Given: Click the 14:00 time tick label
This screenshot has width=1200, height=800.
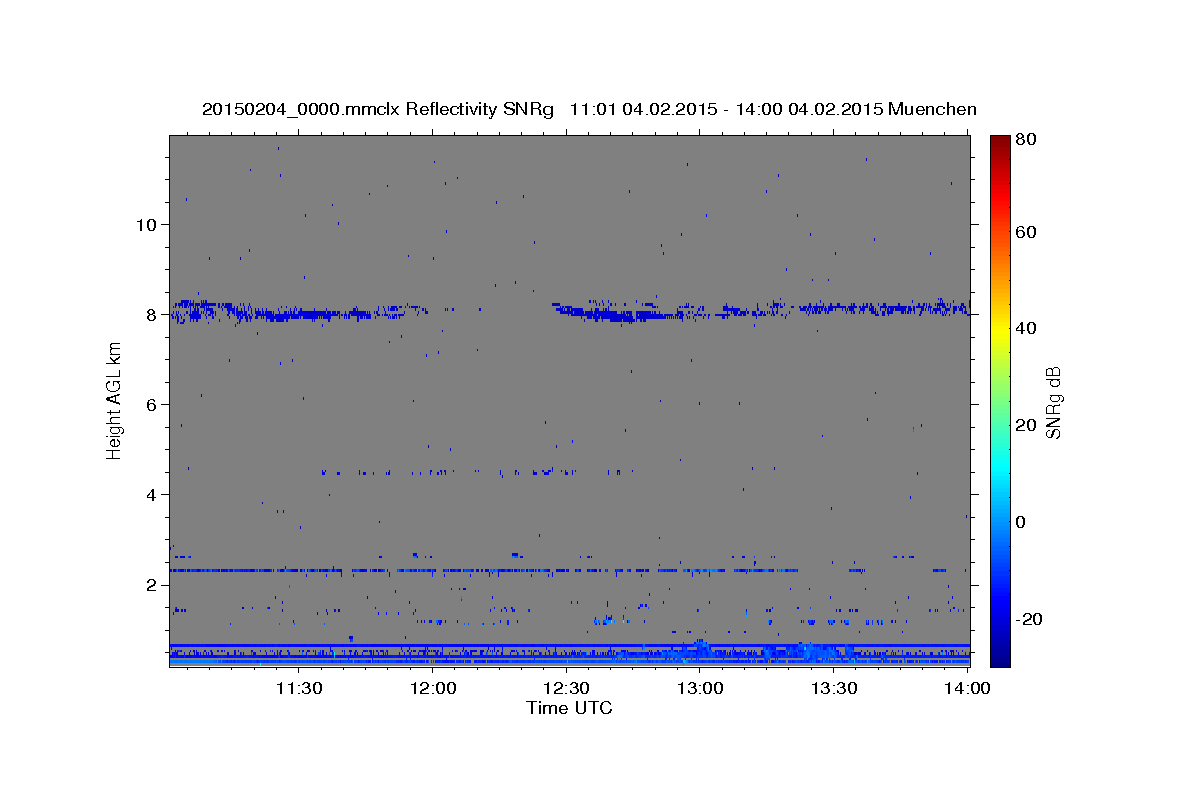Looking at the screenshot, I should coord(966,688).
